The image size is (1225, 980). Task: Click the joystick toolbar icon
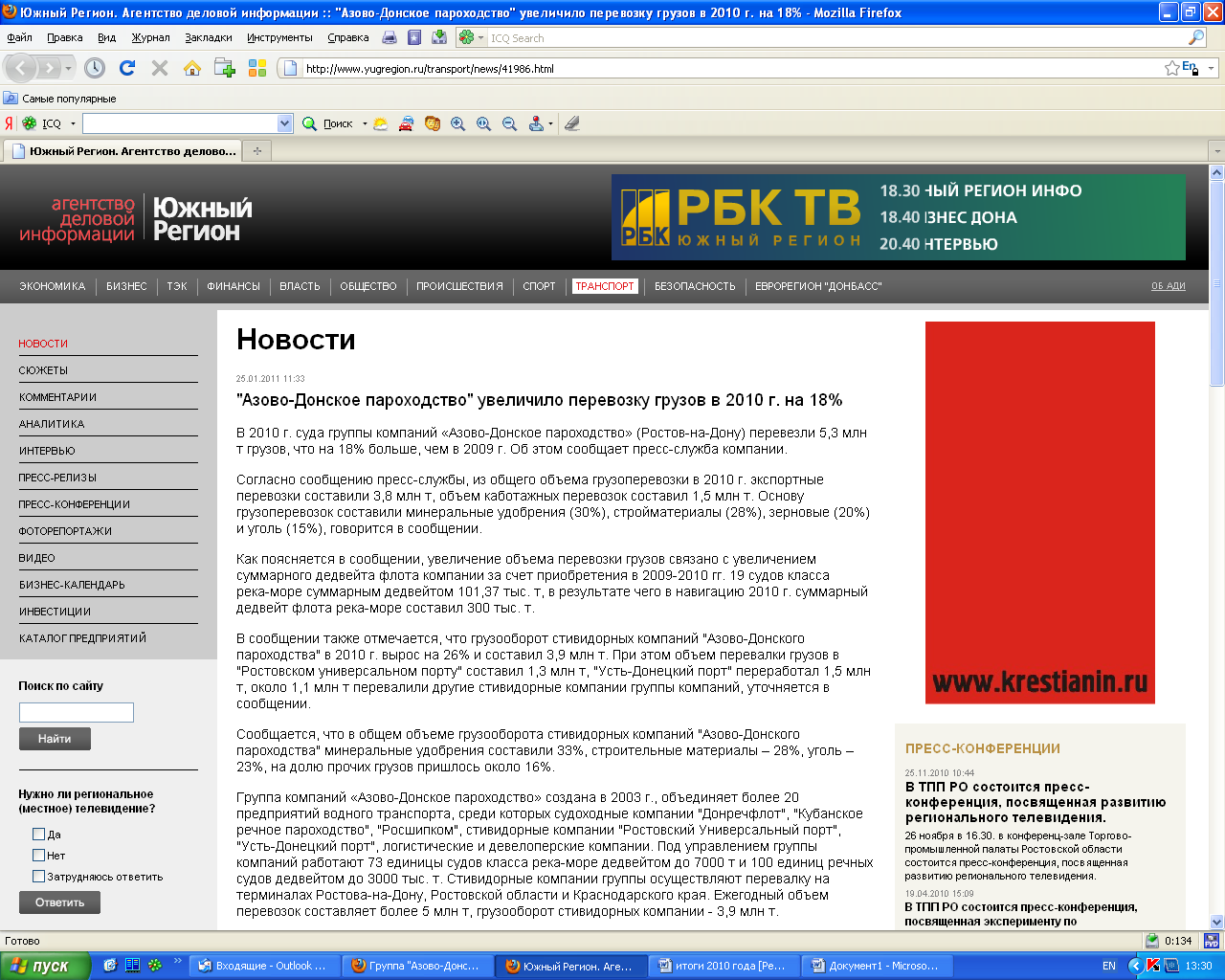click(536, 123)
